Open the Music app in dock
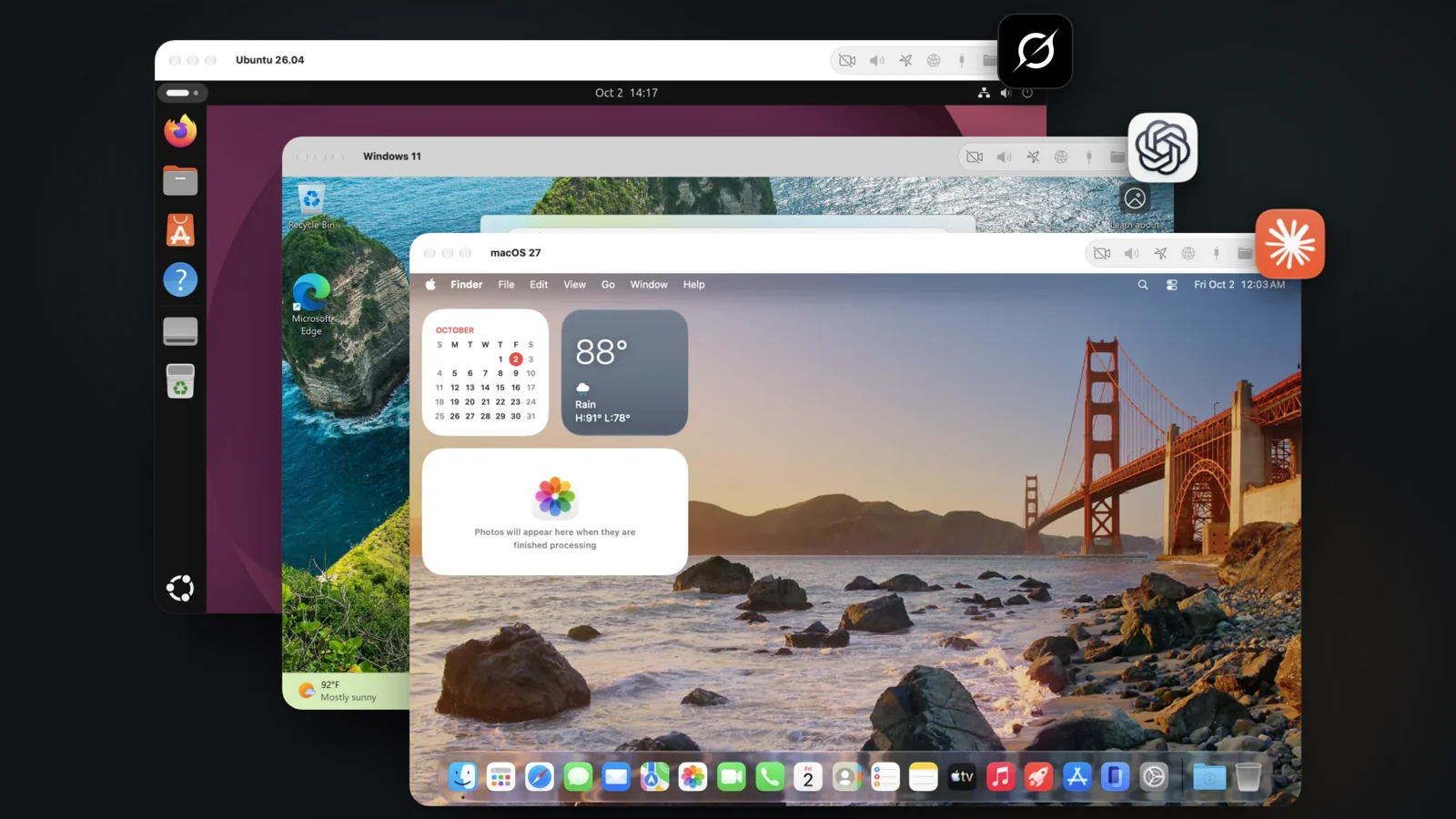This screenshot has height=819, width=1456. click(x=1000, y=776)
